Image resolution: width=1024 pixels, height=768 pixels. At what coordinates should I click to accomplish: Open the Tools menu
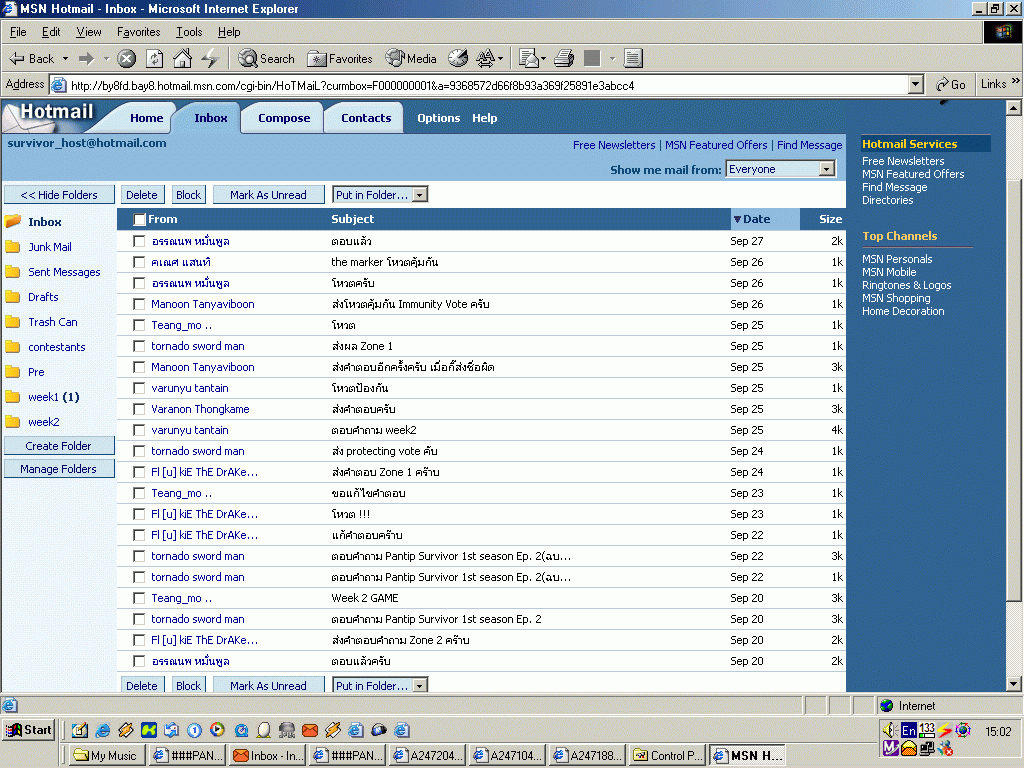tap(189, 32)
